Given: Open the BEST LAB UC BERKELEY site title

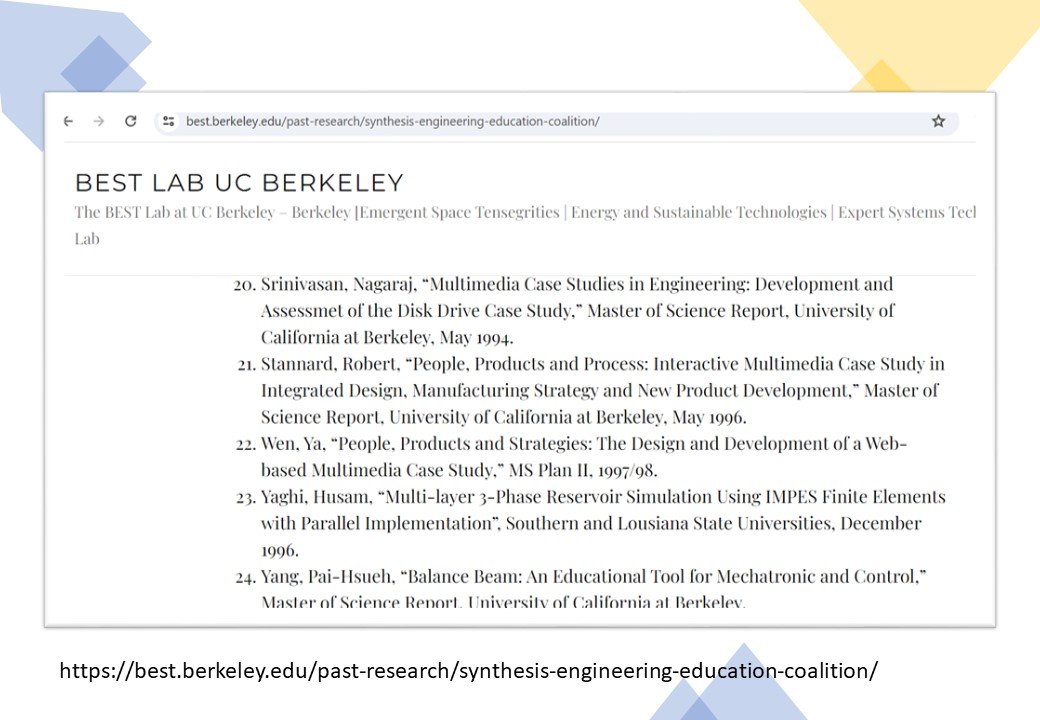Looking at the screenshot, I should 239,183.
